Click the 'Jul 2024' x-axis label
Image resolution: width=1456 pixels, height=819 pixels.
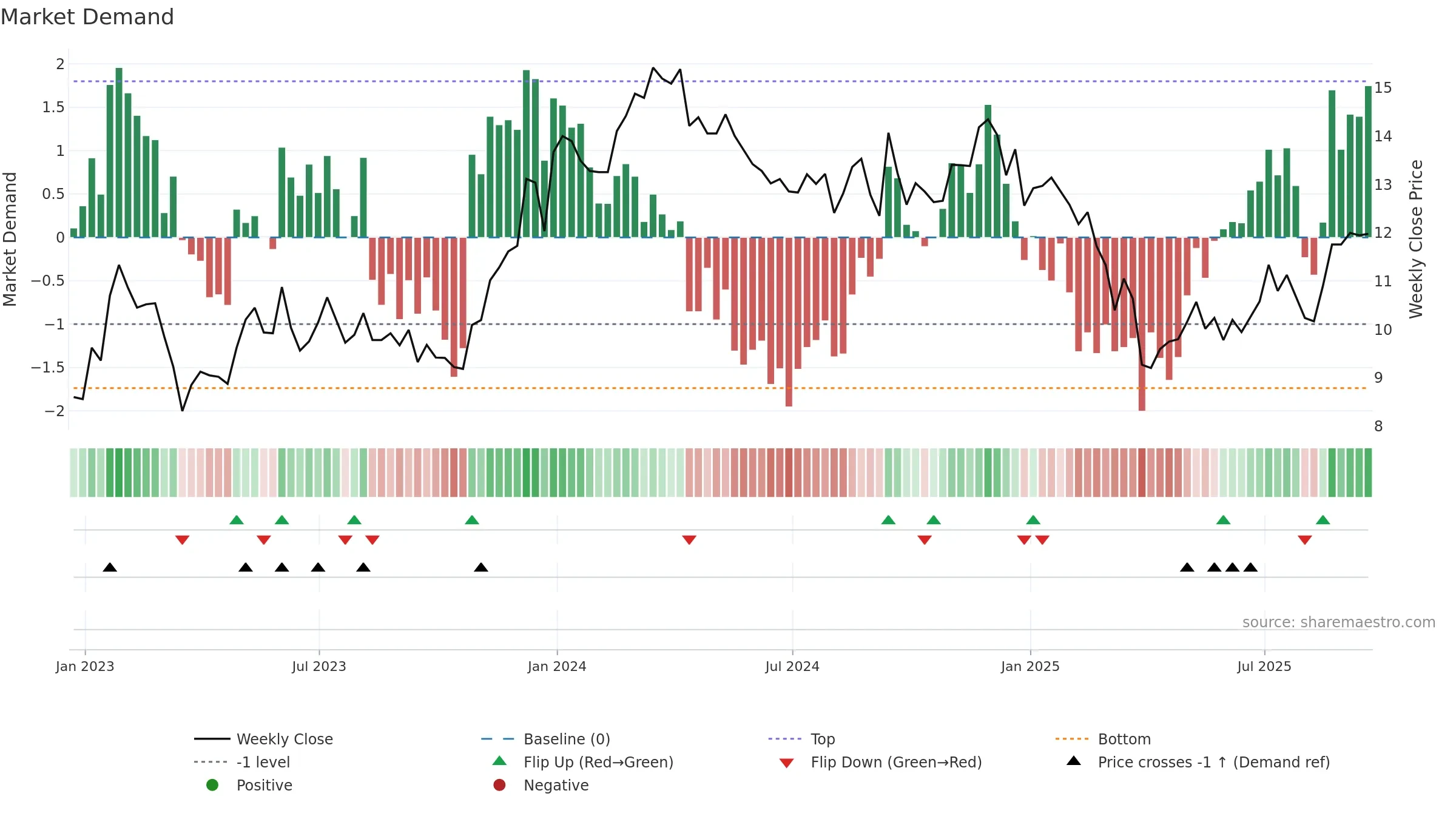792,666
